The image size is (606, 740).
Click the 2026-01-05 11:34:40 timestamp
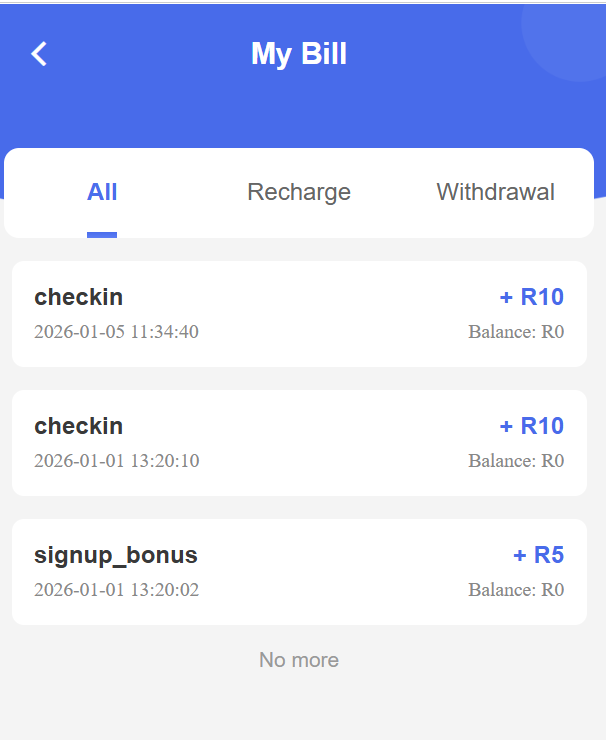116,332
